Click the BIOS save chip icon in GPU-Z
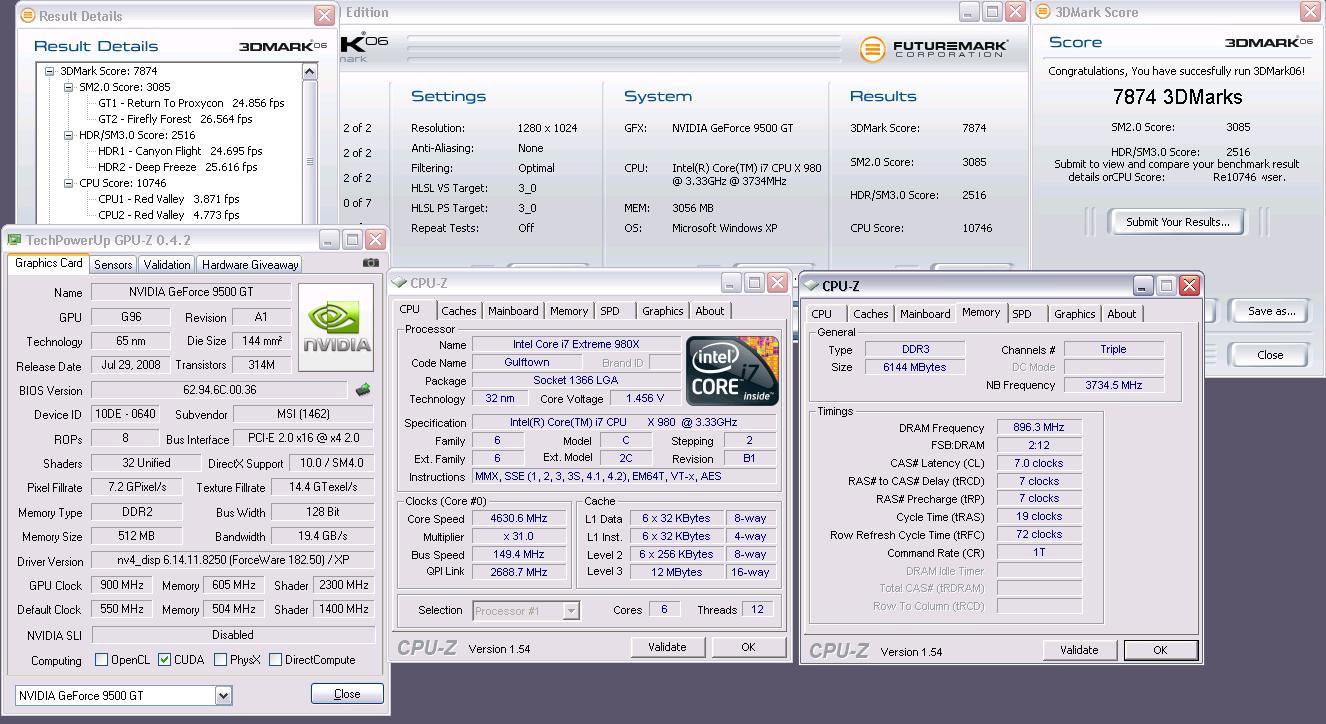 [x=363, y=390]
